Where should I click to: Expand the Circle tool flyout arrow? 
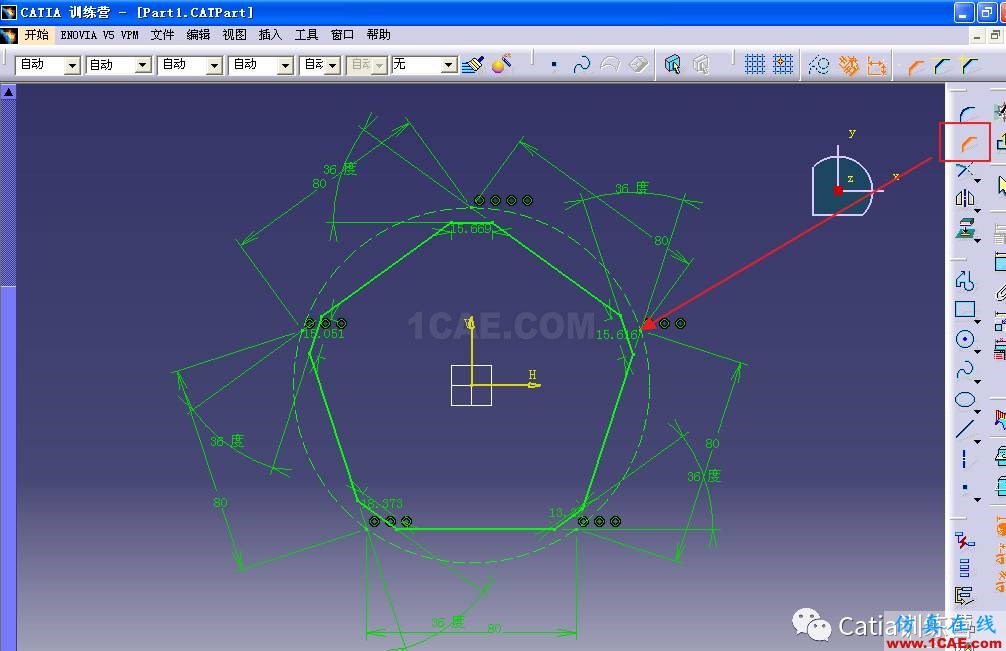coord(977,351)
